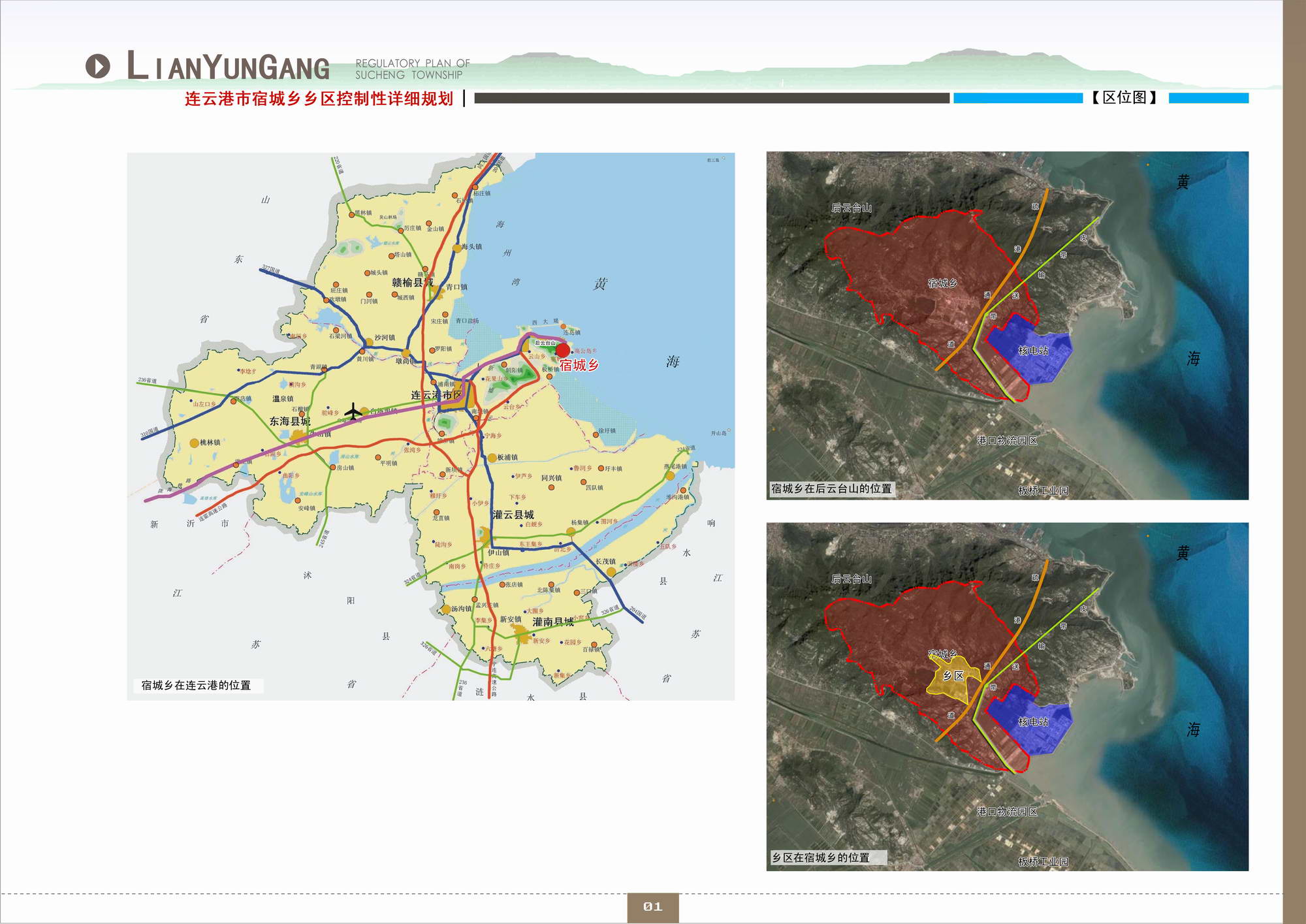Viewport: 1306px width, 924px height.
Task: Click the 长茂镇 town label
Action: 605,562
